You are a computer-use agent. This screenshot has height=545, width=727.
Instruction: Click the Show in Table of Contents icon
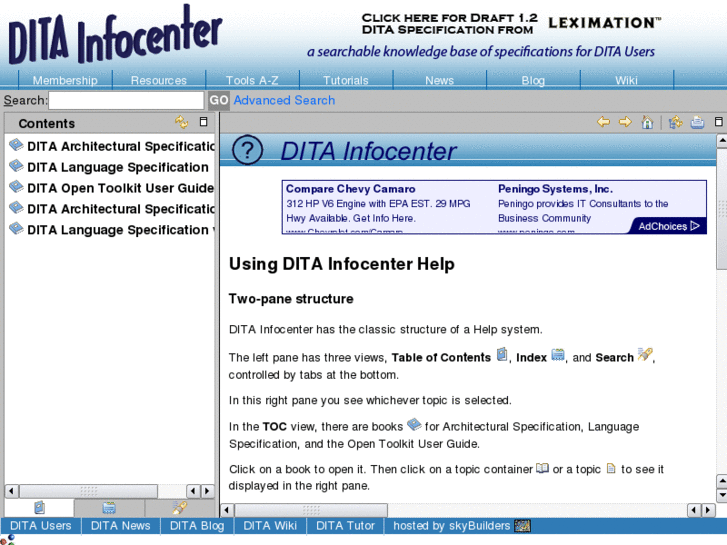676,122
